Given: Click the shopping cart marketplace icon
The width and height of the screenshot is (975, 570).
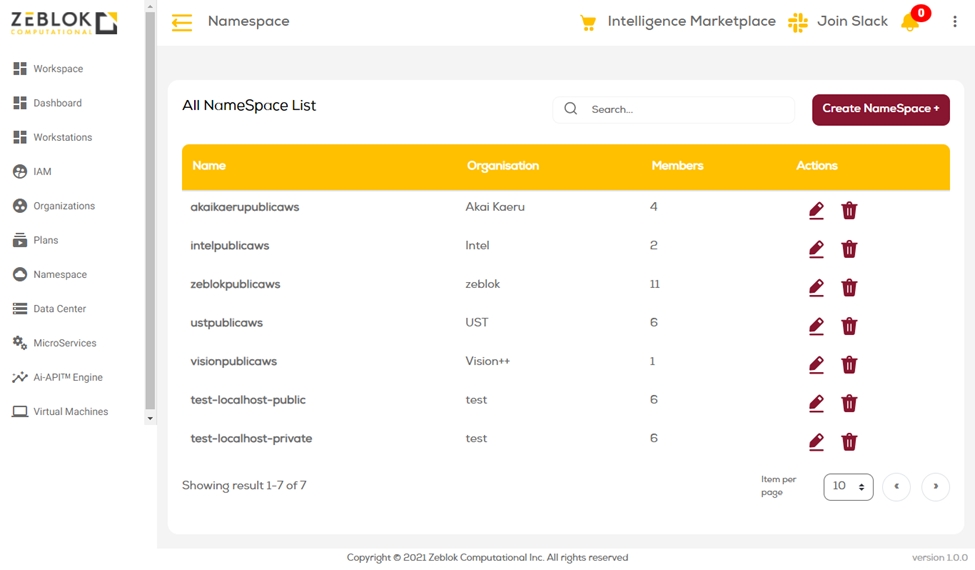Looking at the screenshot, I should [x=588, y=22].
